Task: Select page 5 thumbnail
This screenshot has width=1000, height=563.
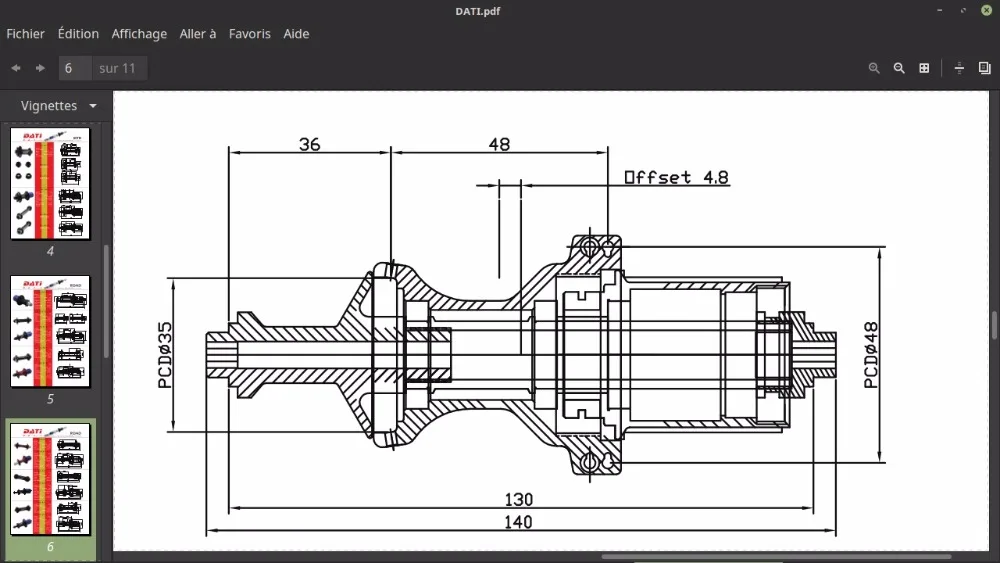Action: coord(50,332)
